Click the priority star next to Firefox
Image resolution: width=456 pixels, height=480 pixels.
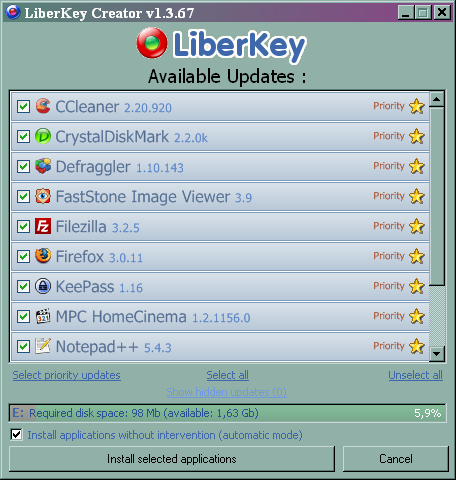417,256
